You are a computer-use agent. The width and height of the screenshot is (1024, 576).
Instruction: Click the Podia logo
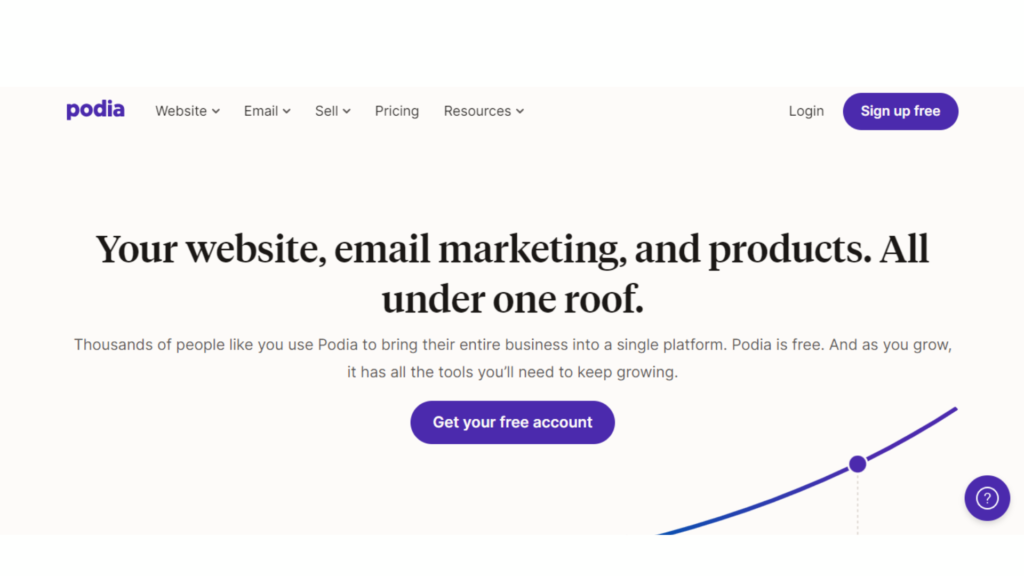coord(95,110)
